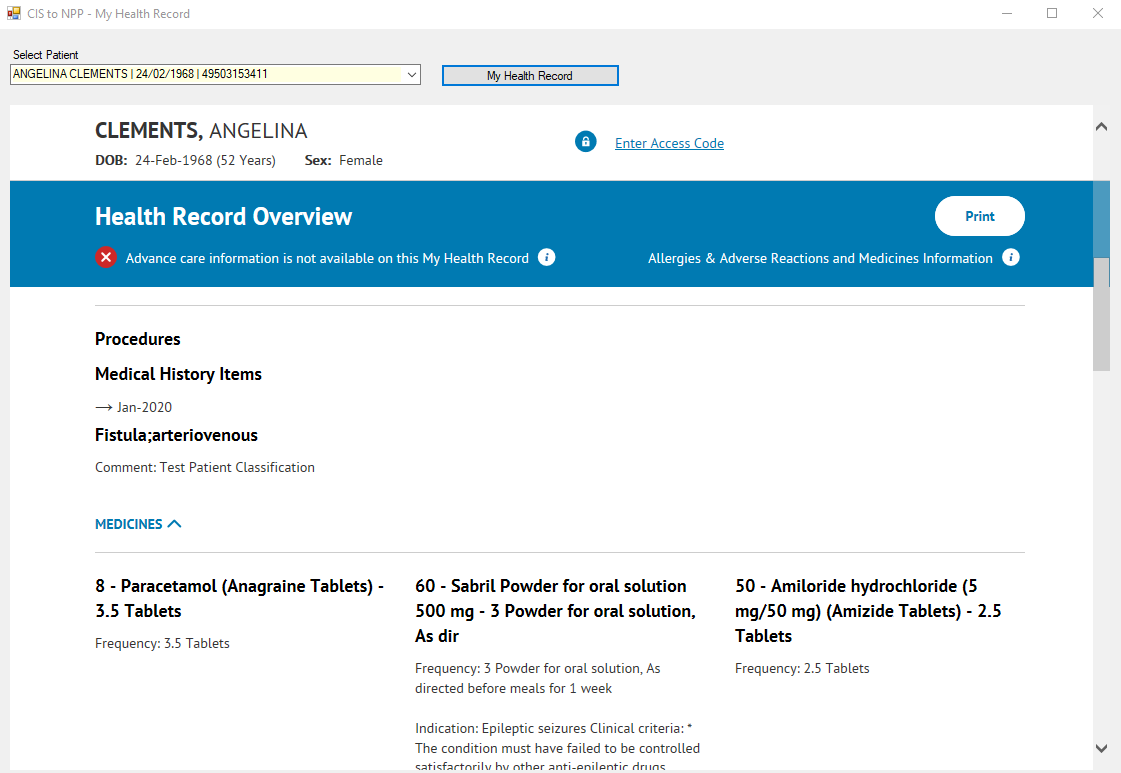Click the red X advance care icon
1121x773 pixels.
pyautogui.click(x=106, y=258)
